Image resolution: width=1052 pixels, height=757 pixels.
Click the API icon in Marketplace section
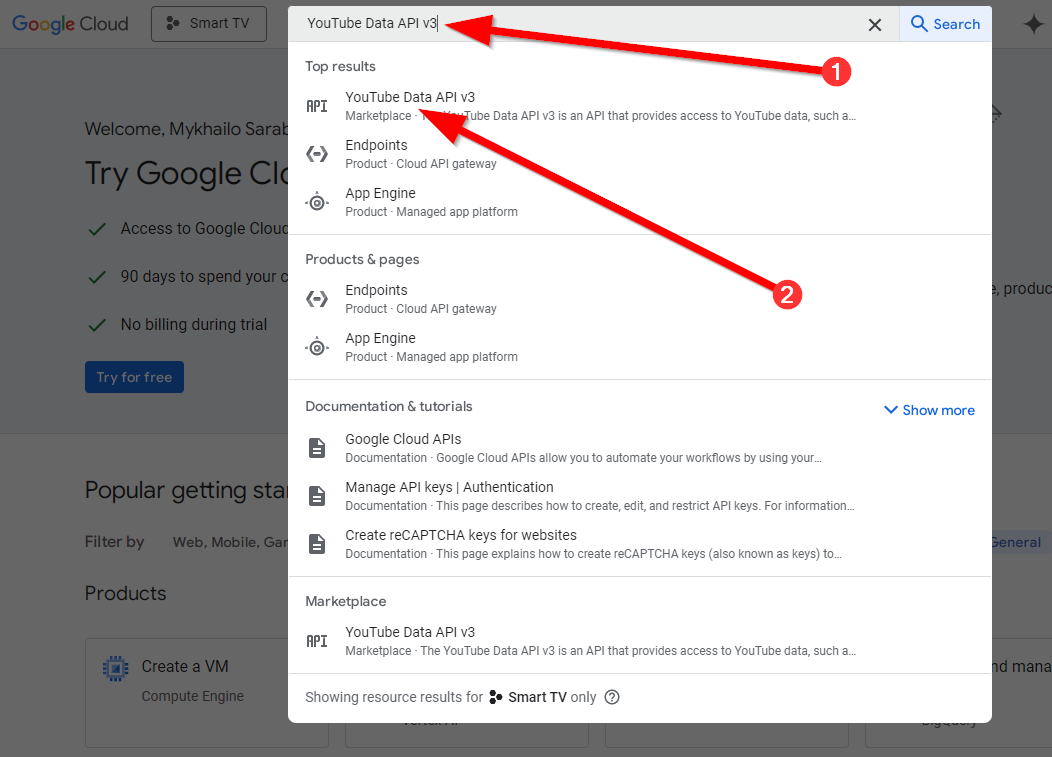click(317, 641)
